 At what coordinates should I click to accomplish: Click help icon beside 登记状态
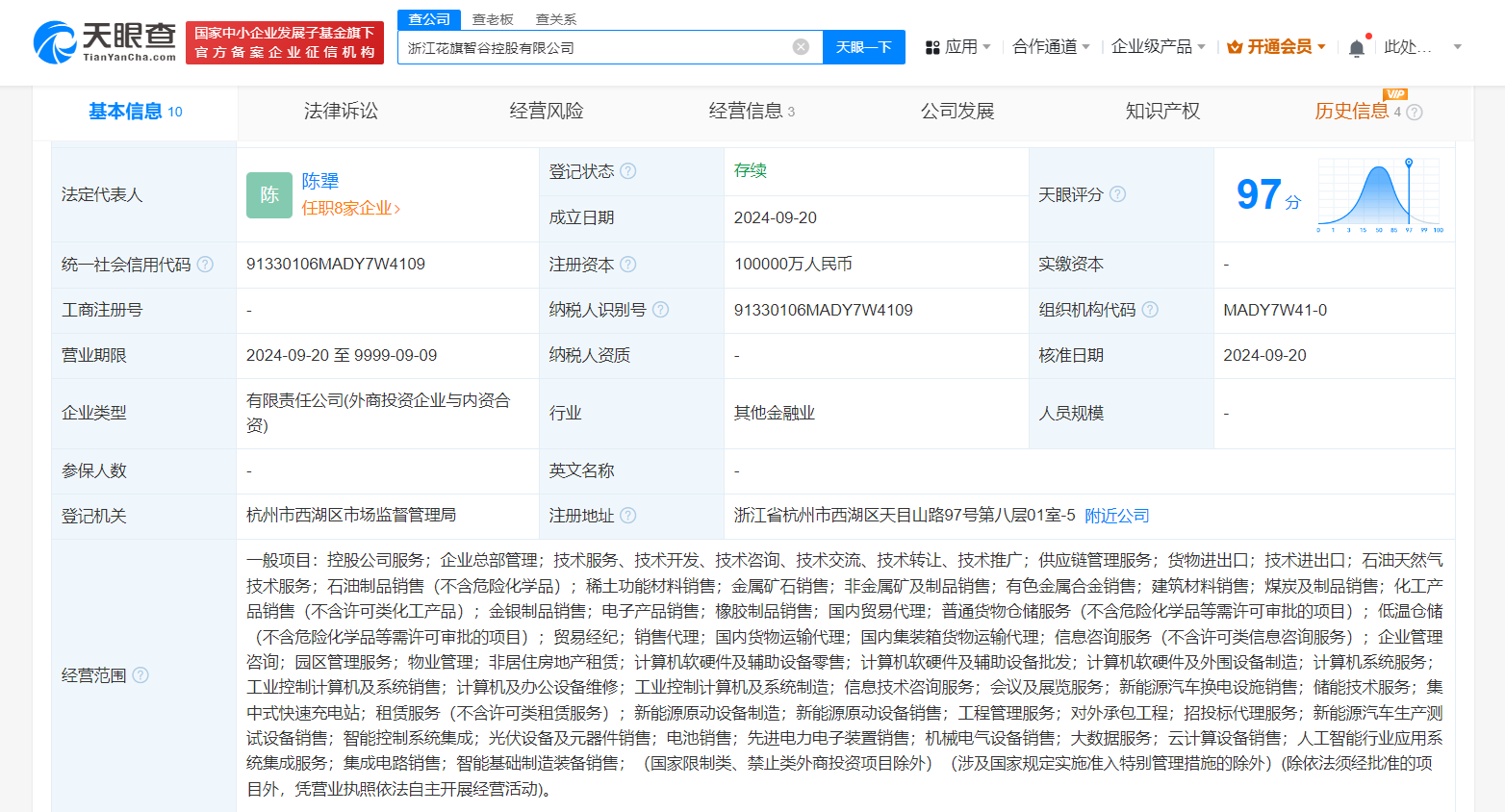[628, 171]
